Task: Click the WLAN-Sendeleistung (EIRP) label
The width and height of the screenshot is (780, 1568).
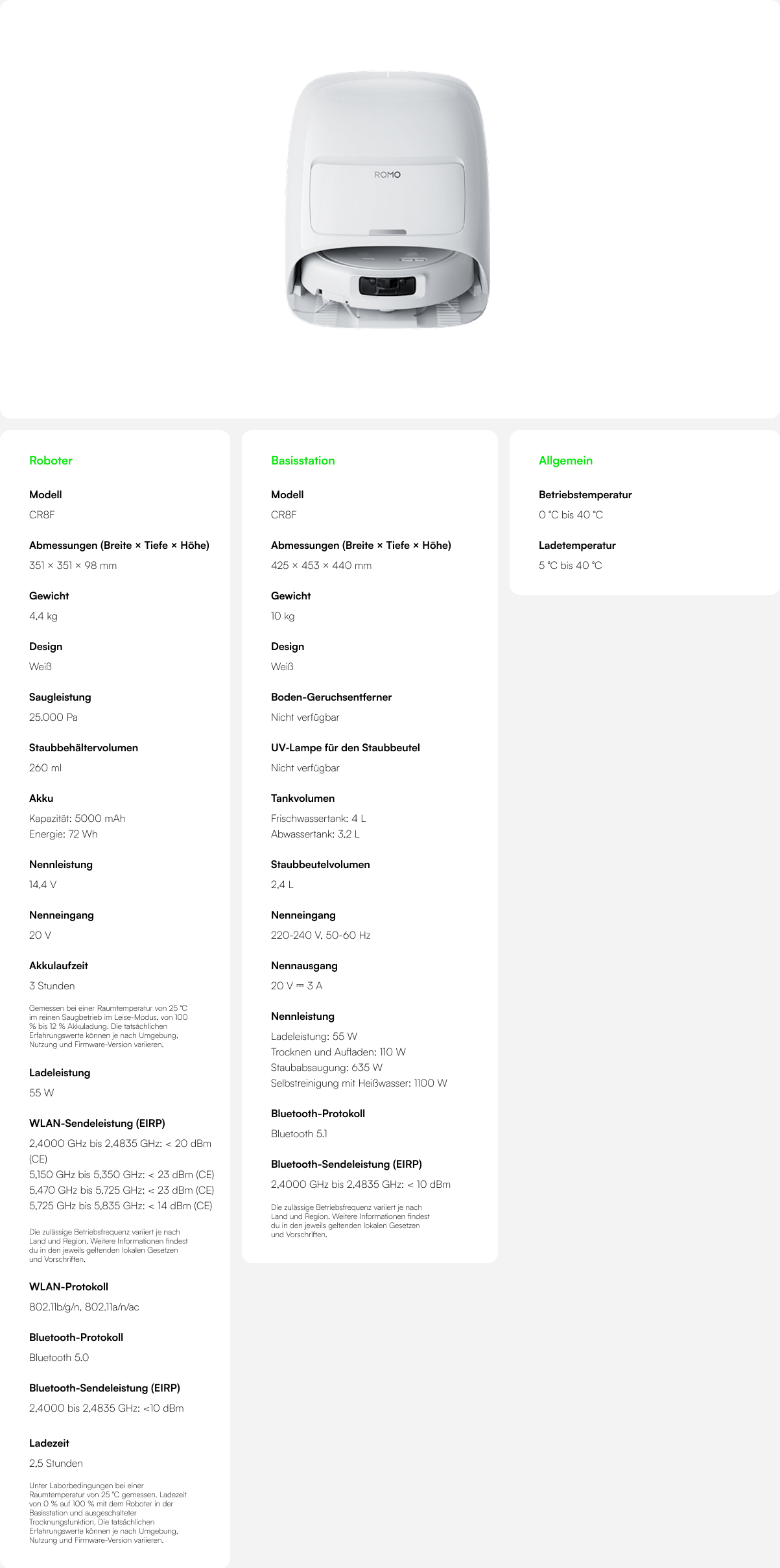Action: click(97, 1123)
